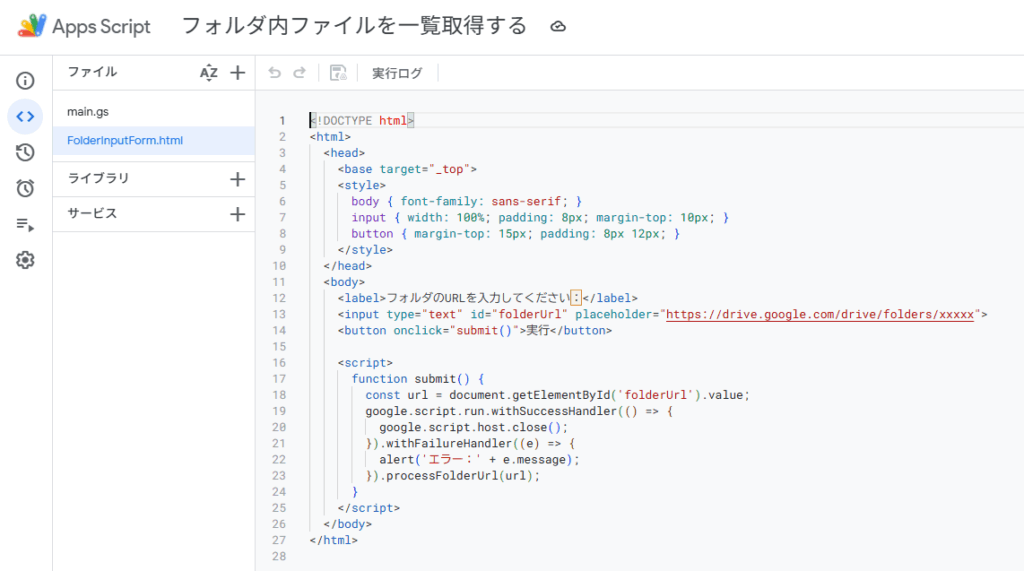The width and height of the screenshot is (1024, 571).
Task: Select the Editor code icon in sidebar
Action: pos(25,117)
